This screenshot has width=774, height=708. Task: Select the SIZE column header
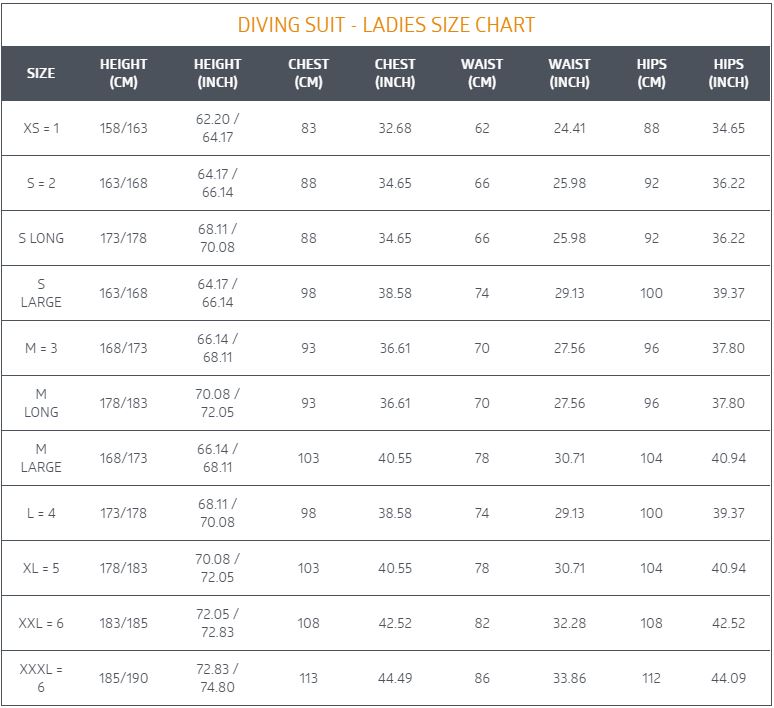coord(41,73)
